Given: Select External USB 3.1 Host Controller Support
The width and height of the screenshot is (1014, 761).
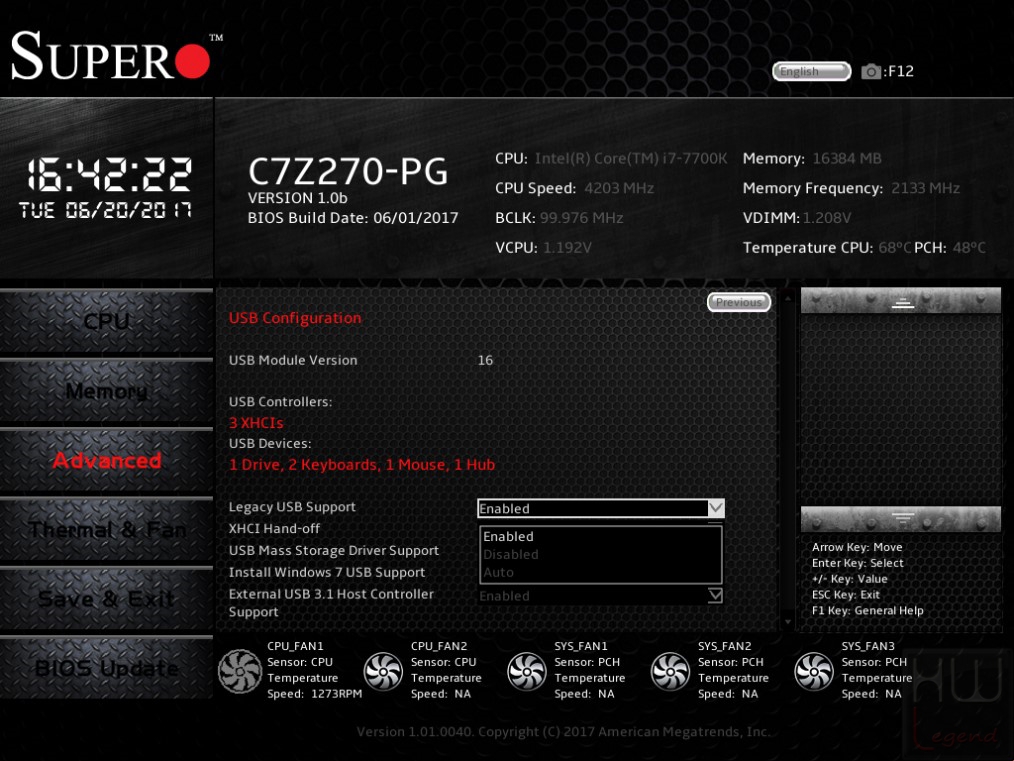Looking at the screenshot, I should [331, 603].
